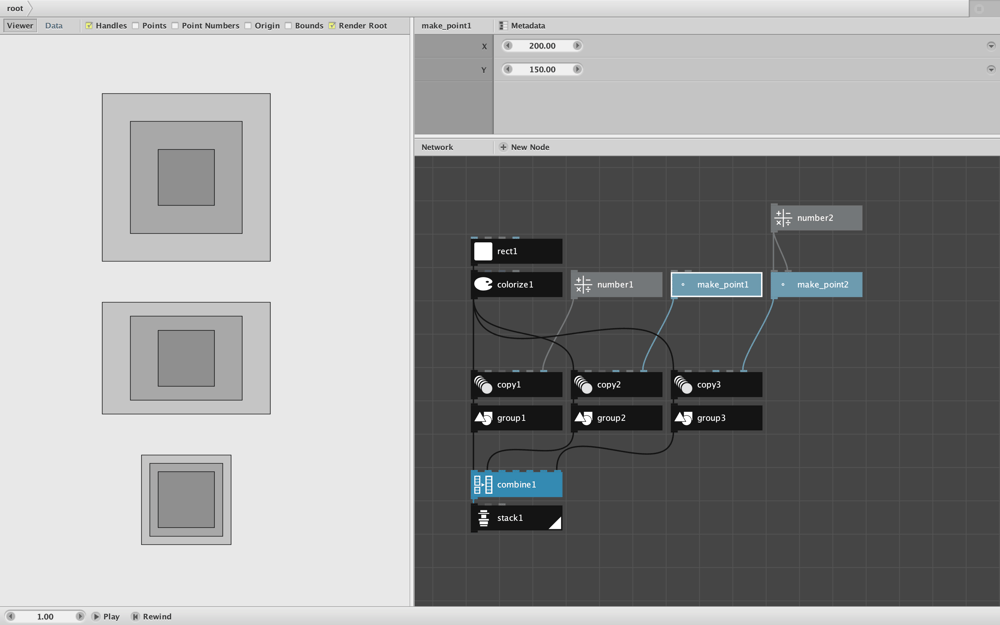Disable the Handles checkbox

[x=89, y=26]
